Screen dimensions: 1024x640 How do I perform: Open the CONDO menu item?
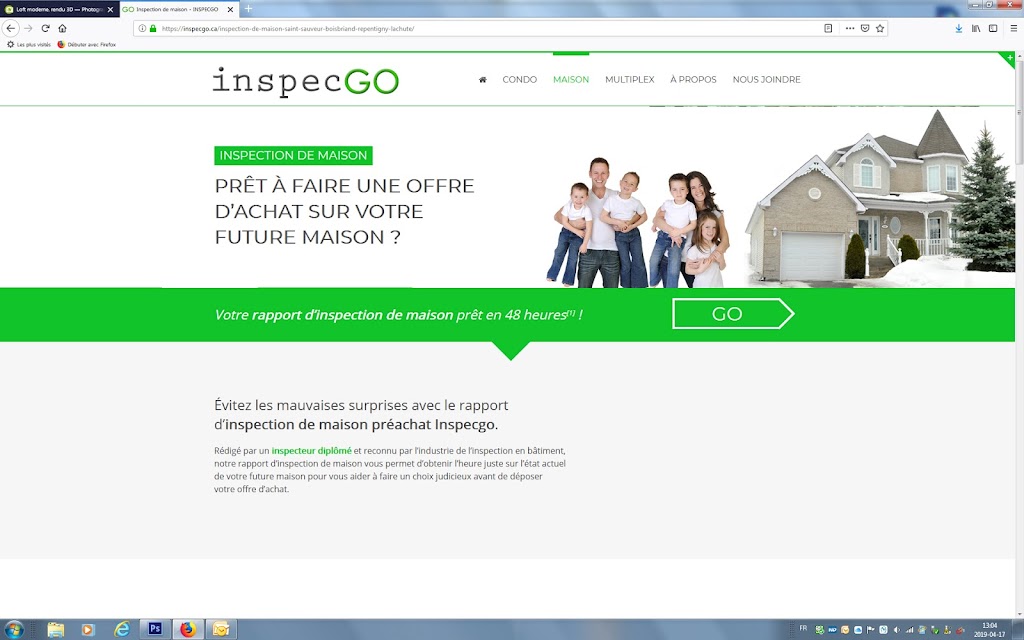coord(520,80)
